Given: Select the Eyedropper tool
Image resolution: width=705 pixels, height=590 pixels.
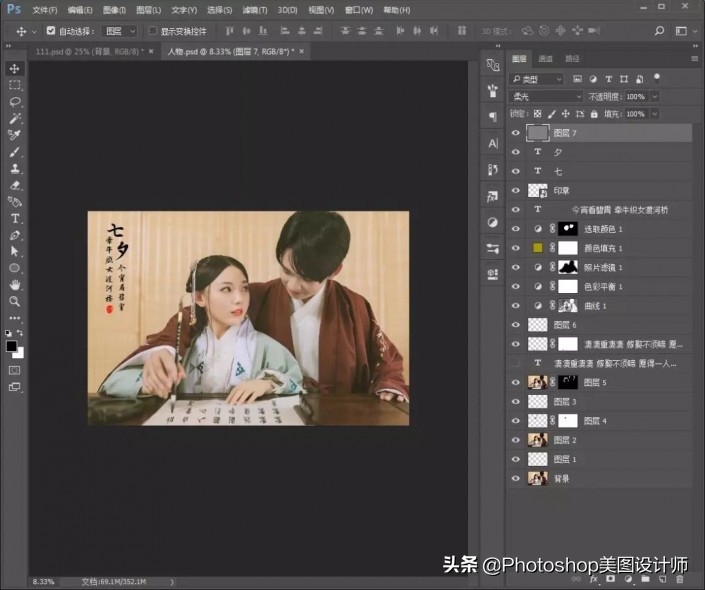Looking at the screenshot, I should [x=14, y=135].
